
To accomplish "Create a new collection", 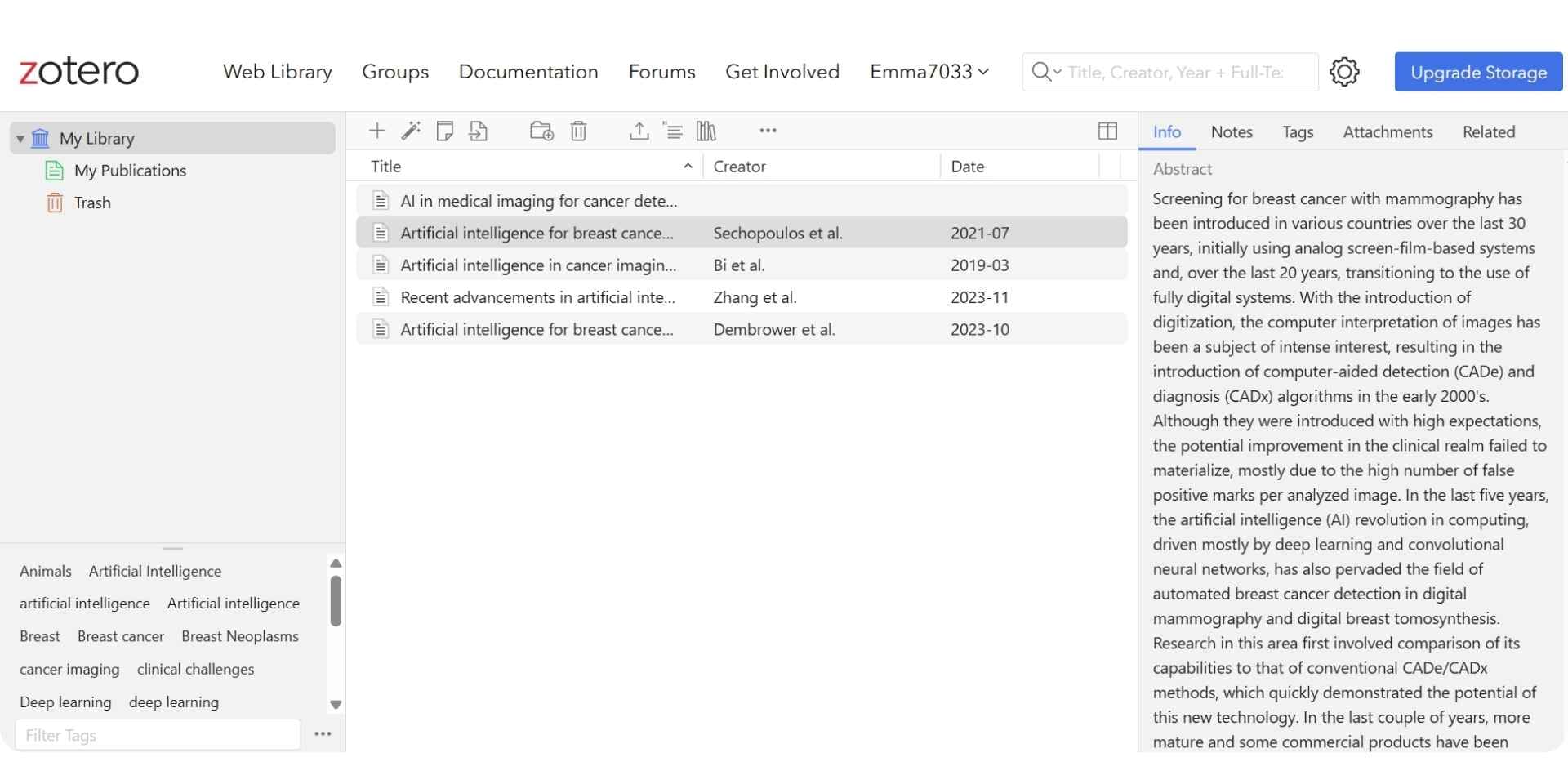I will pos(540,131).
